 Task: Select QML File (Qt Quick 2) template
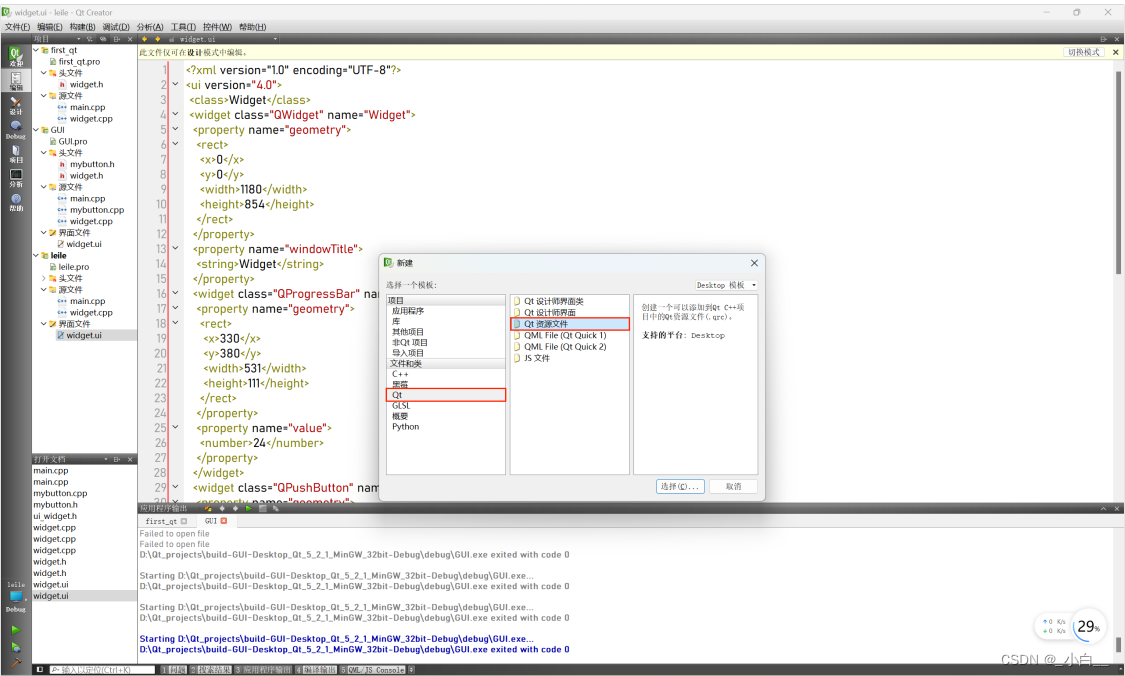(565, 347)
